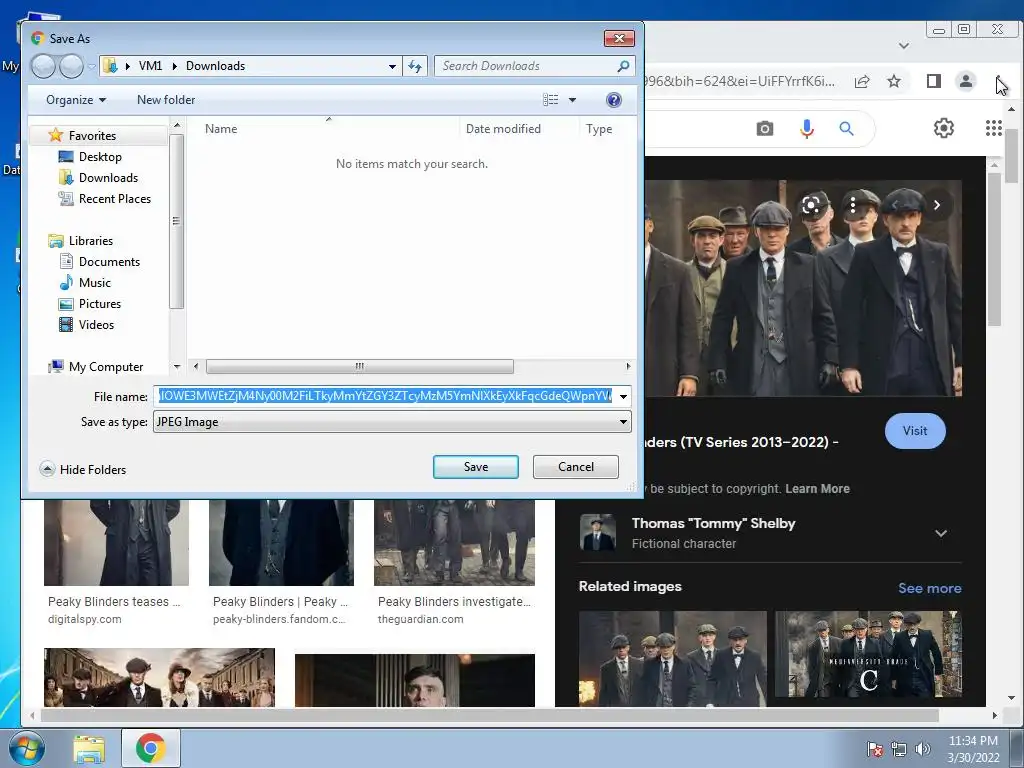Open the Music library
The height and width of the screenshot is (768, 1024).
coord(95,283)
